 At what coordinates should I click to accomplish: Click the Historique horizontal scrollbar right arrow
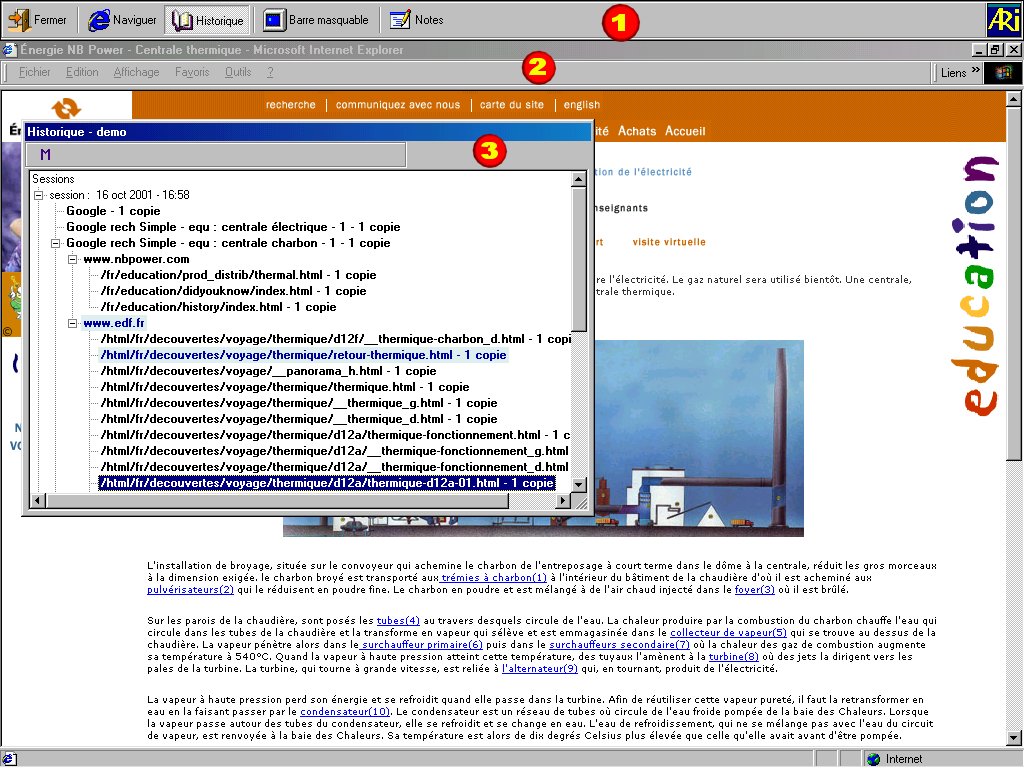(x=563, y=501)
